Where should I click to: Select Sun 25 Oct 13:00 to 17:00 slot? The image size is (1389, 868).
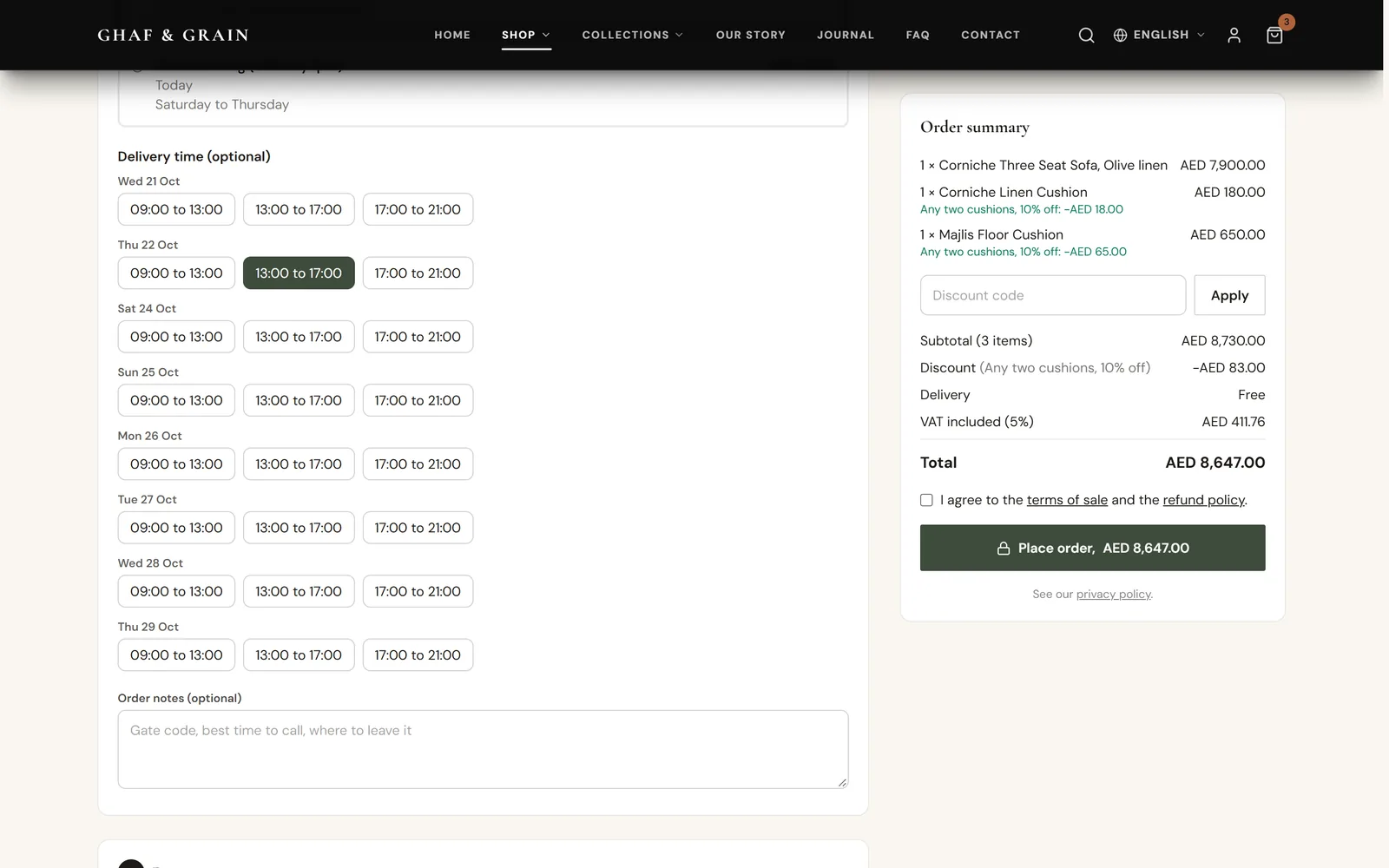[299, 400]
